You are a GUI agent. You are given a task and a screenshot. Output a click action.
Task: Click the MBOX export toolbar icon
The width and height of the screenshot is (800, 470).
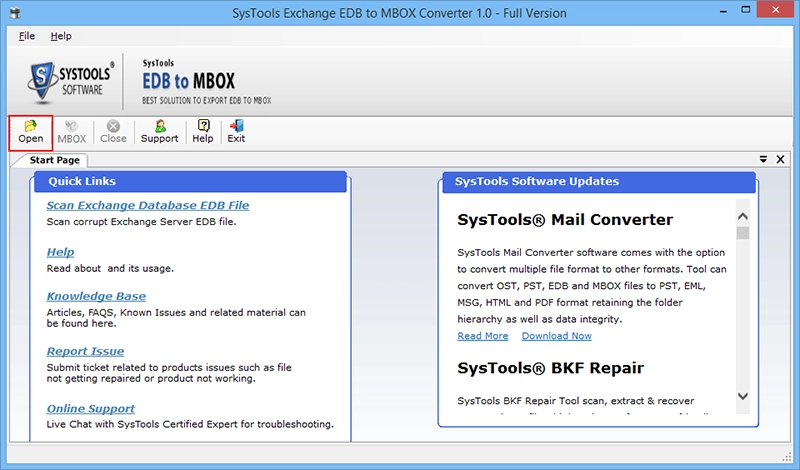click(71, 132)
